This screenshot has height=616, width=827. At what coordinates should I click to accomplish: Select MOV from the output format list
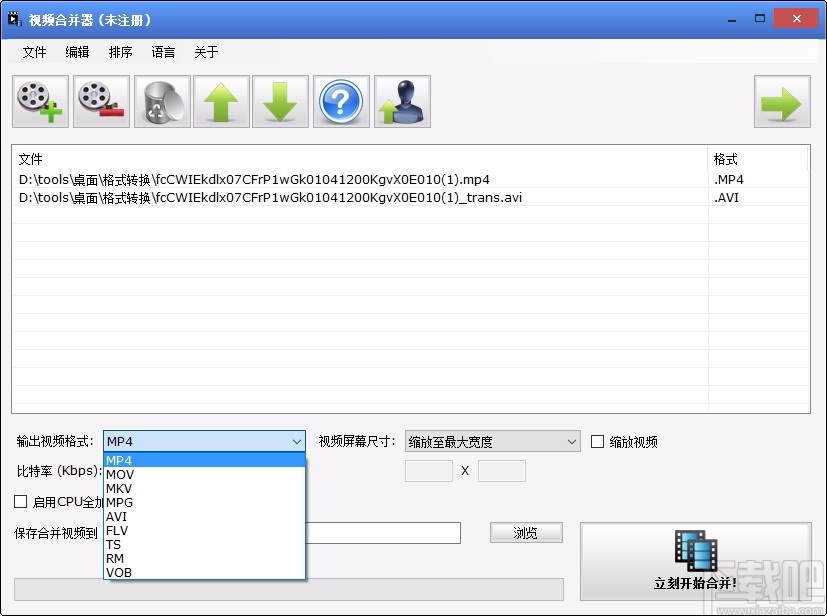[120, 474]
